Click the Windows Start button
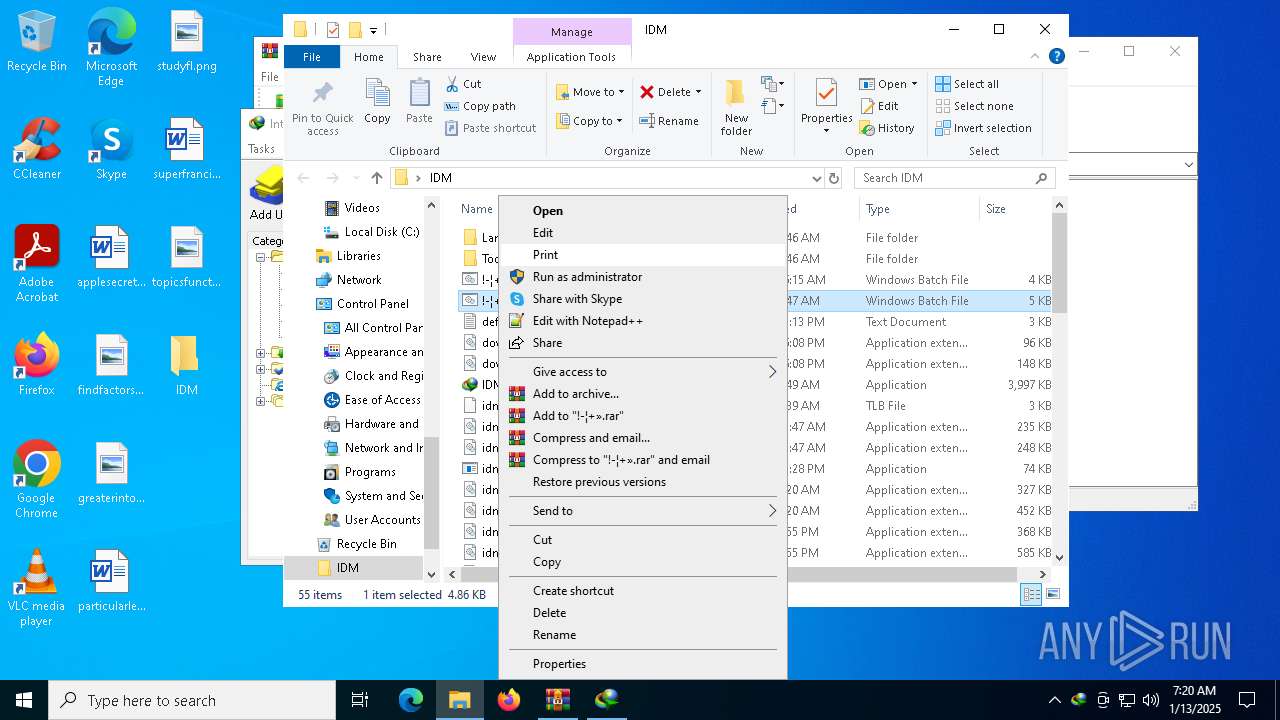Image resolution: width=1280 pixels, height=720 pixels. pyautogui.click(x=24, y=700)
